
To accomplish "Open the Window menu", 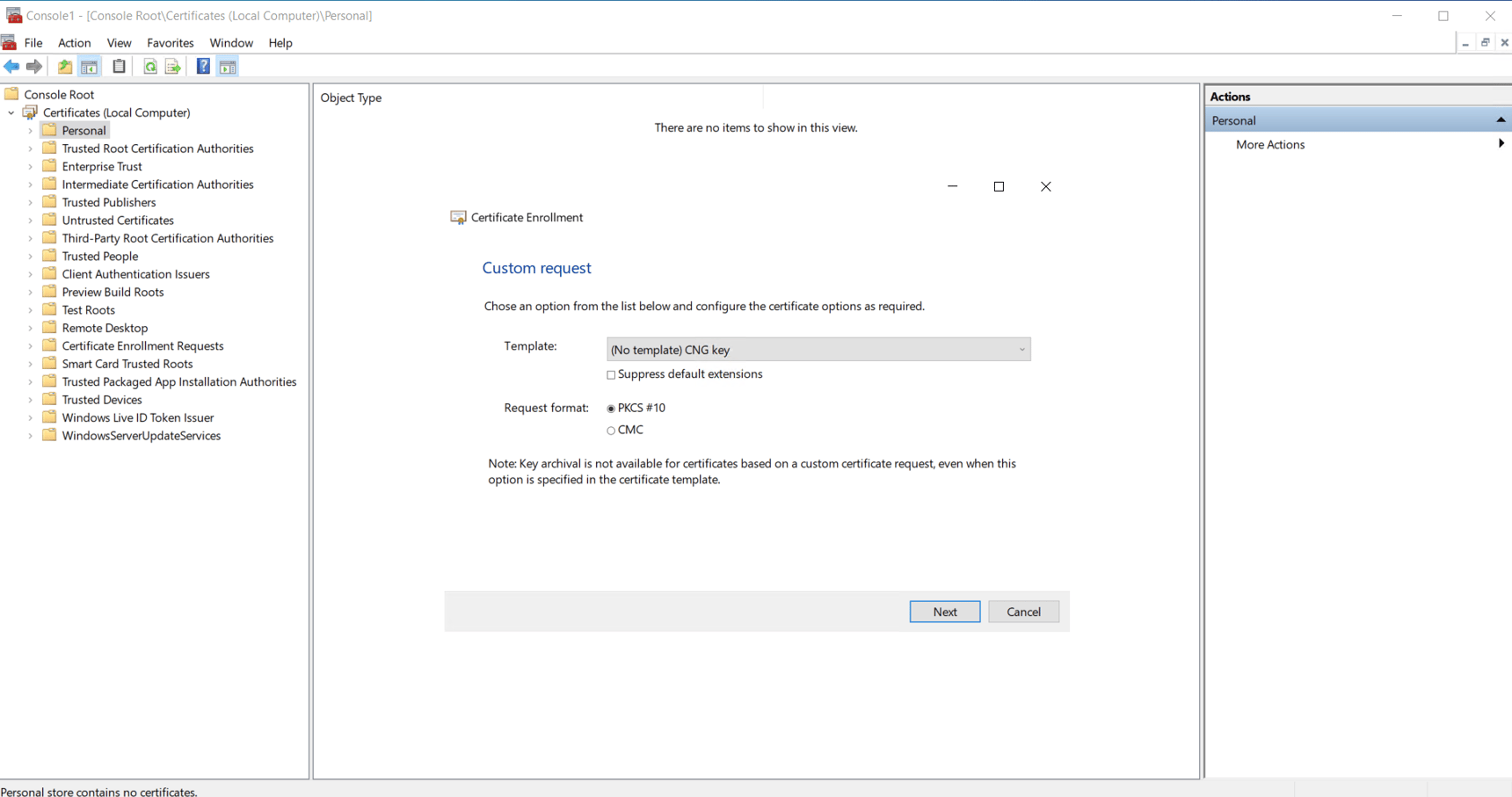I will click(231, 42).
